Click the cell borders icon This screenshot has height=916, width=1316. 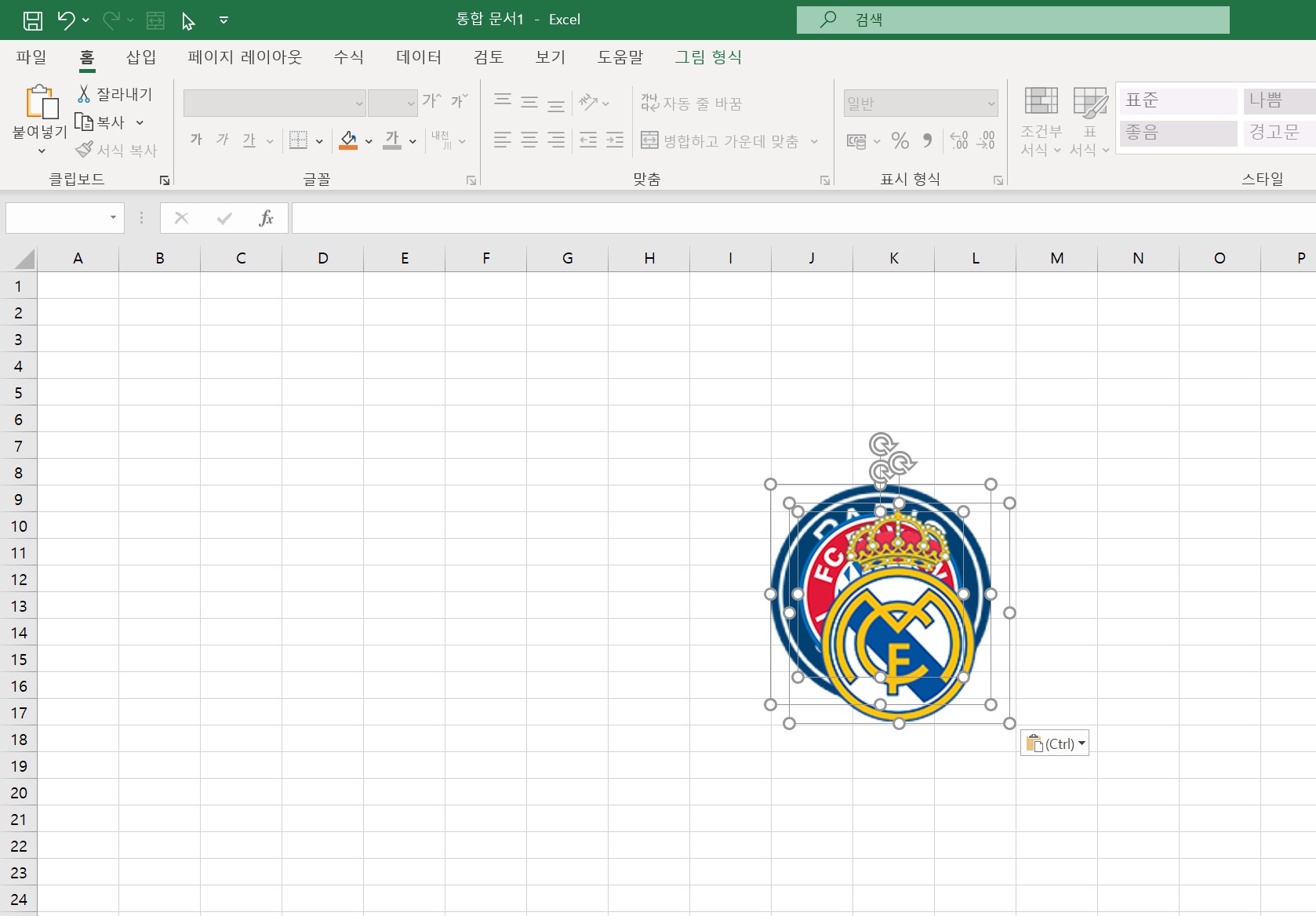coord(298,140)
